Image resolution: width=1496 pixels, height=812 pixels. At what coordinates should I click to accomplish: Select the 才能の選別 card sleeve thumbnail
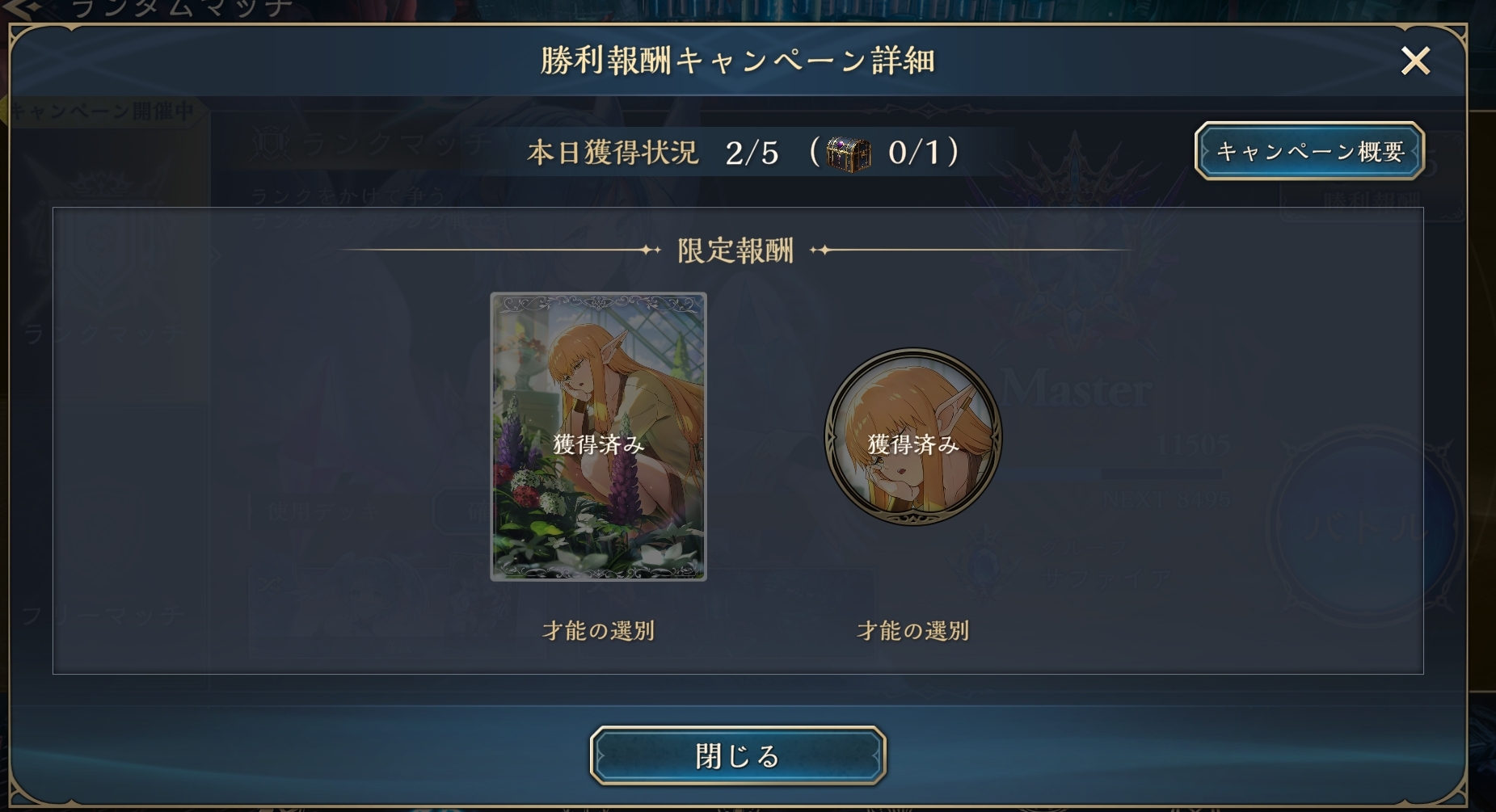598,436
